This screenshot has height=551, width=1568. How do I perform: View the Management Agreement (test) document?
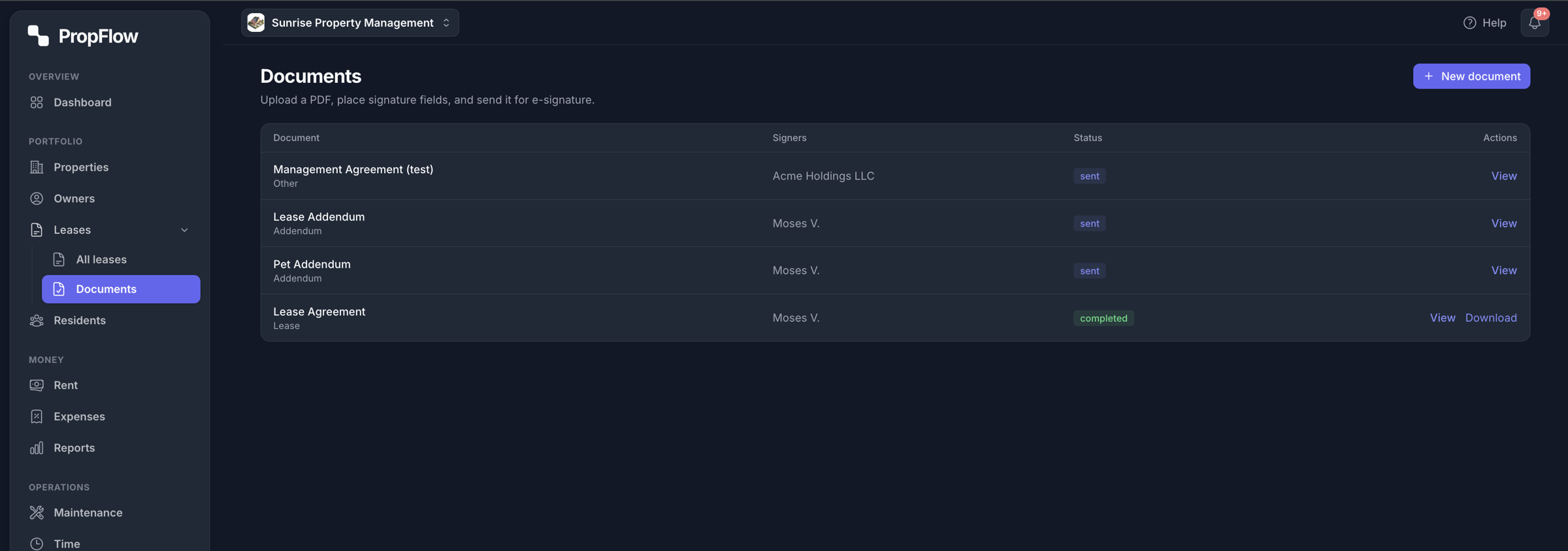[x=1504, y=176]
